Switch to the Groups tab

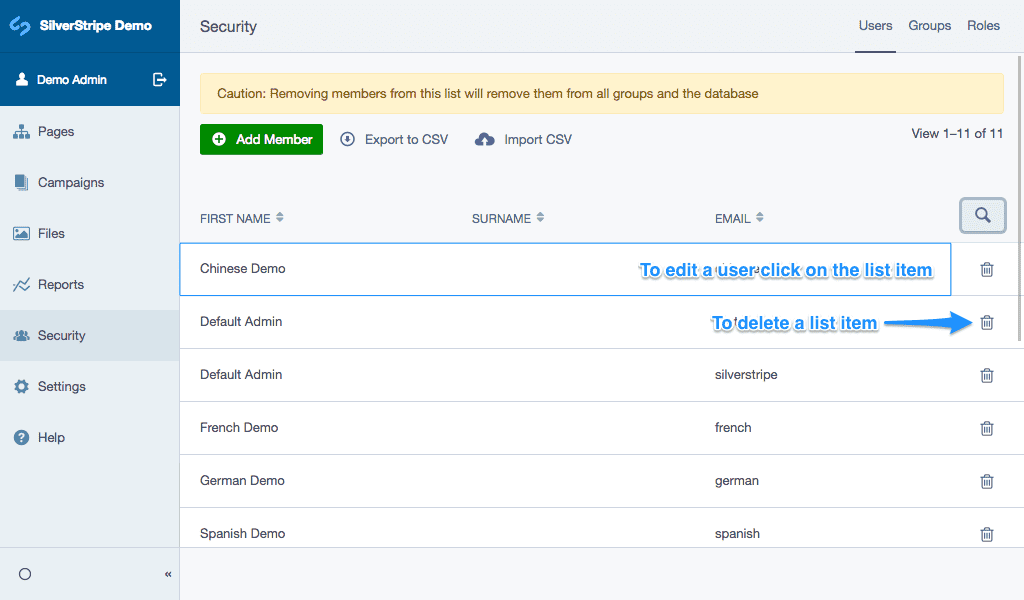click(x=929, y=26)
